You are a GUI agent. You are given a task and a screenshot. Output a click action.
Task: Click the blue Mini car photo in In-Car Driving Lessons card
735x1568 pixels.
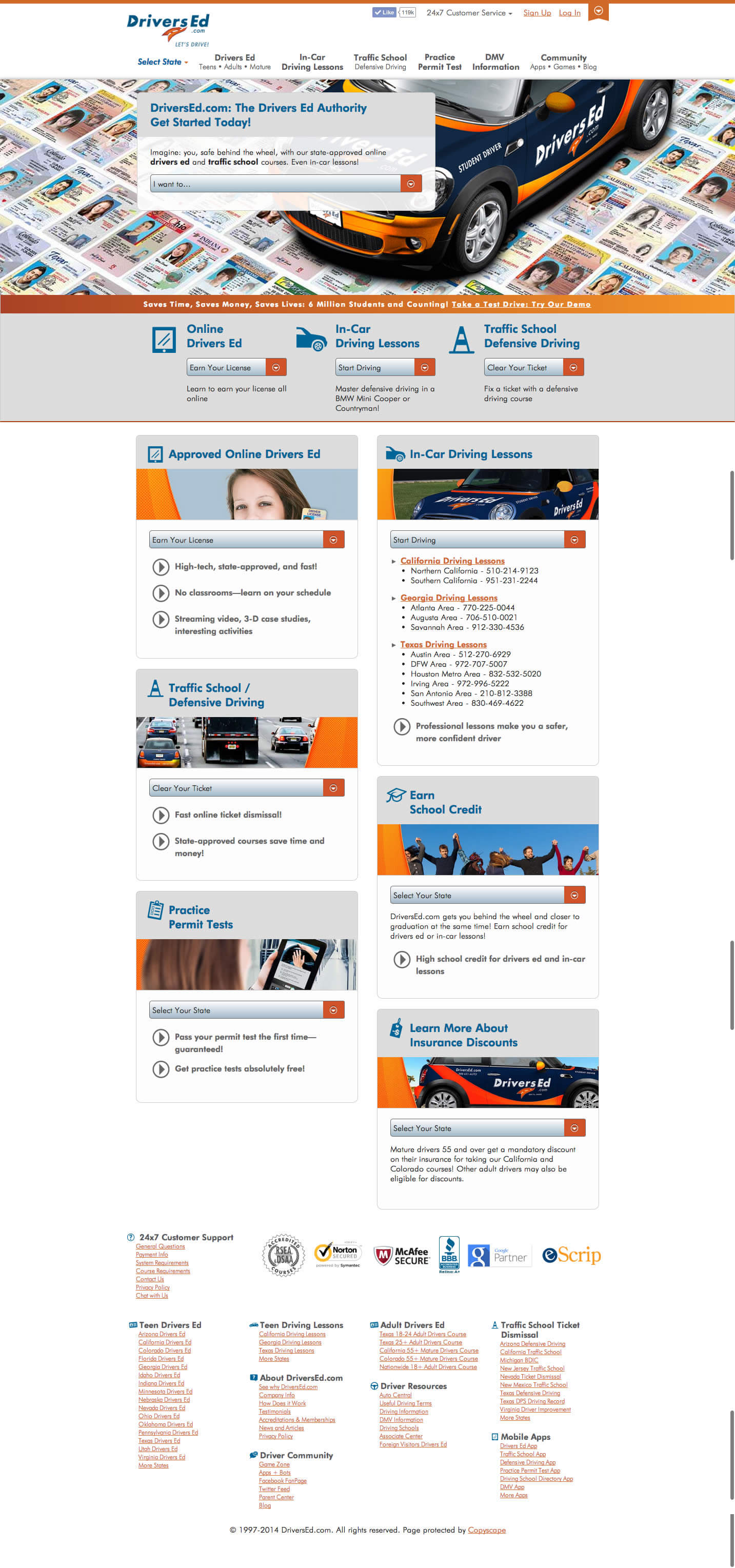coord(488,494)
